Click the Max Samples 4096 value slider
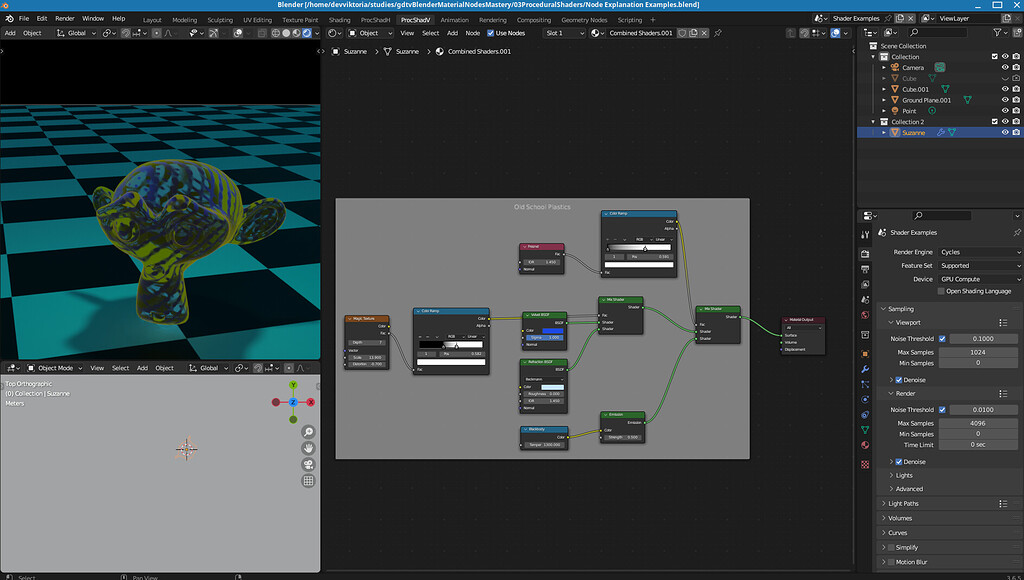Screen dimensions: 1024x580 tap(978, 422)
